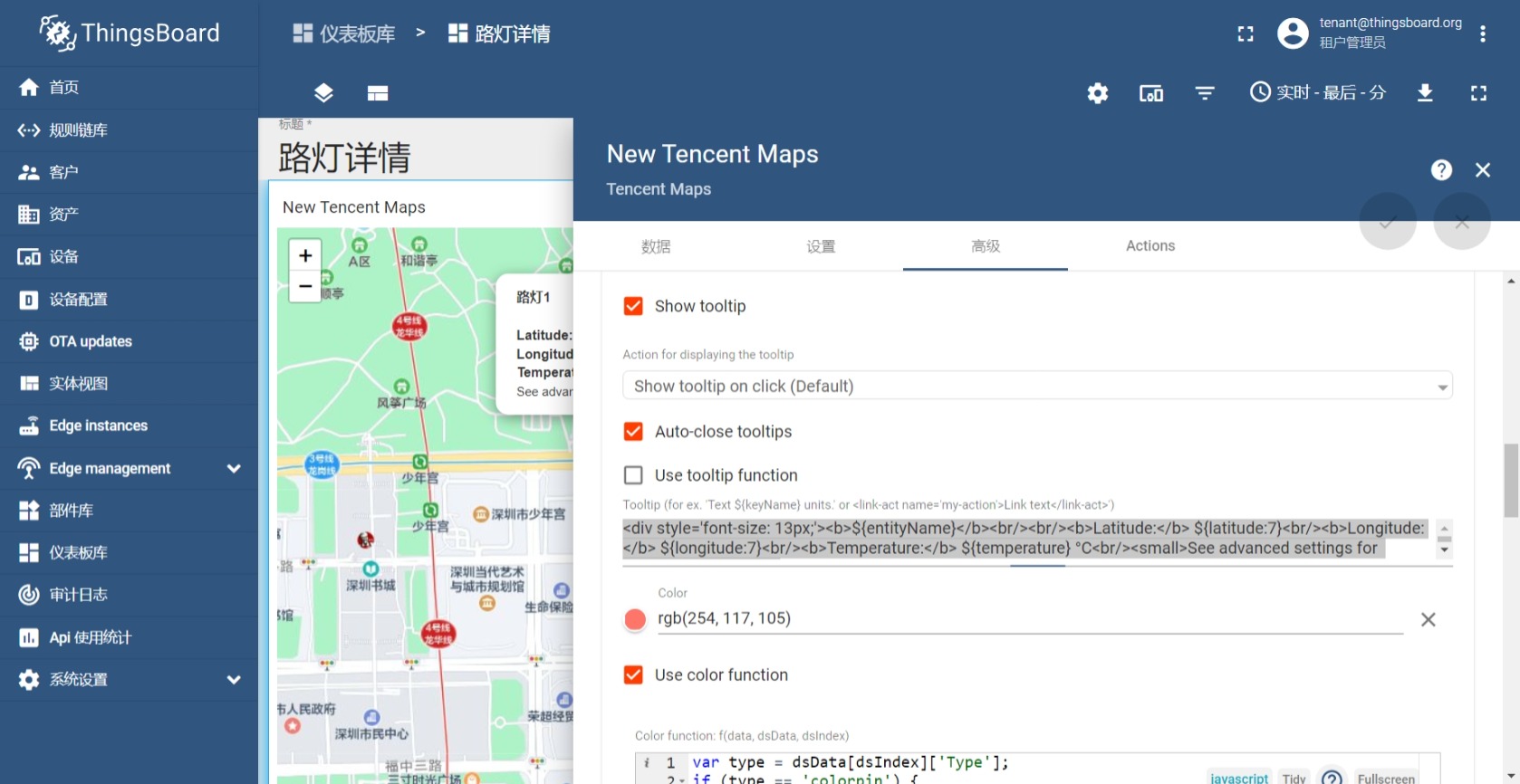Open widget help question icon
This screenshot has width=1520, height=784.
(x=1441, y=170)
